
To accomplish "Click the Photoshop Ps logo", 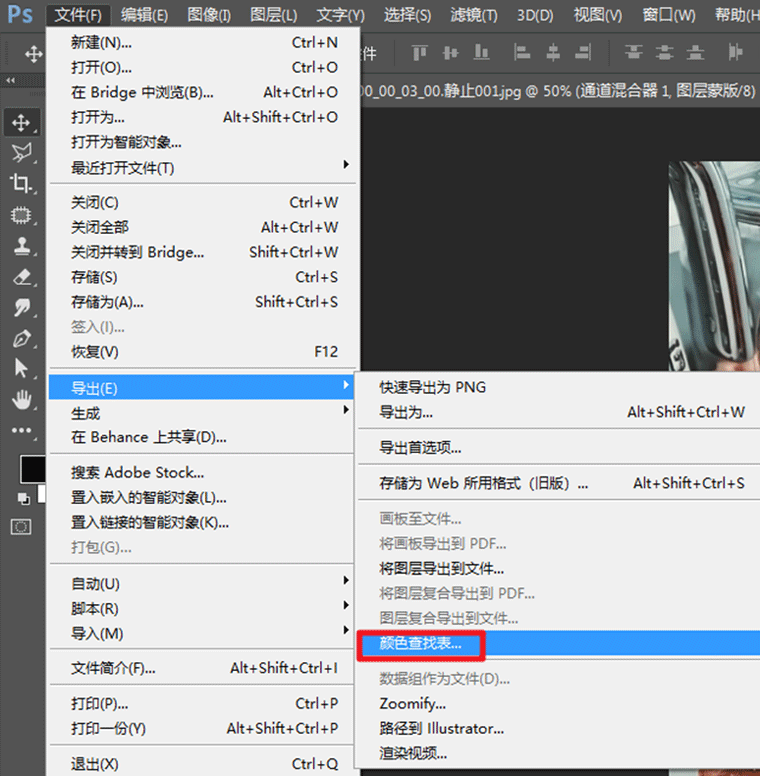I will pyautogui.click(x=20, y=14).
